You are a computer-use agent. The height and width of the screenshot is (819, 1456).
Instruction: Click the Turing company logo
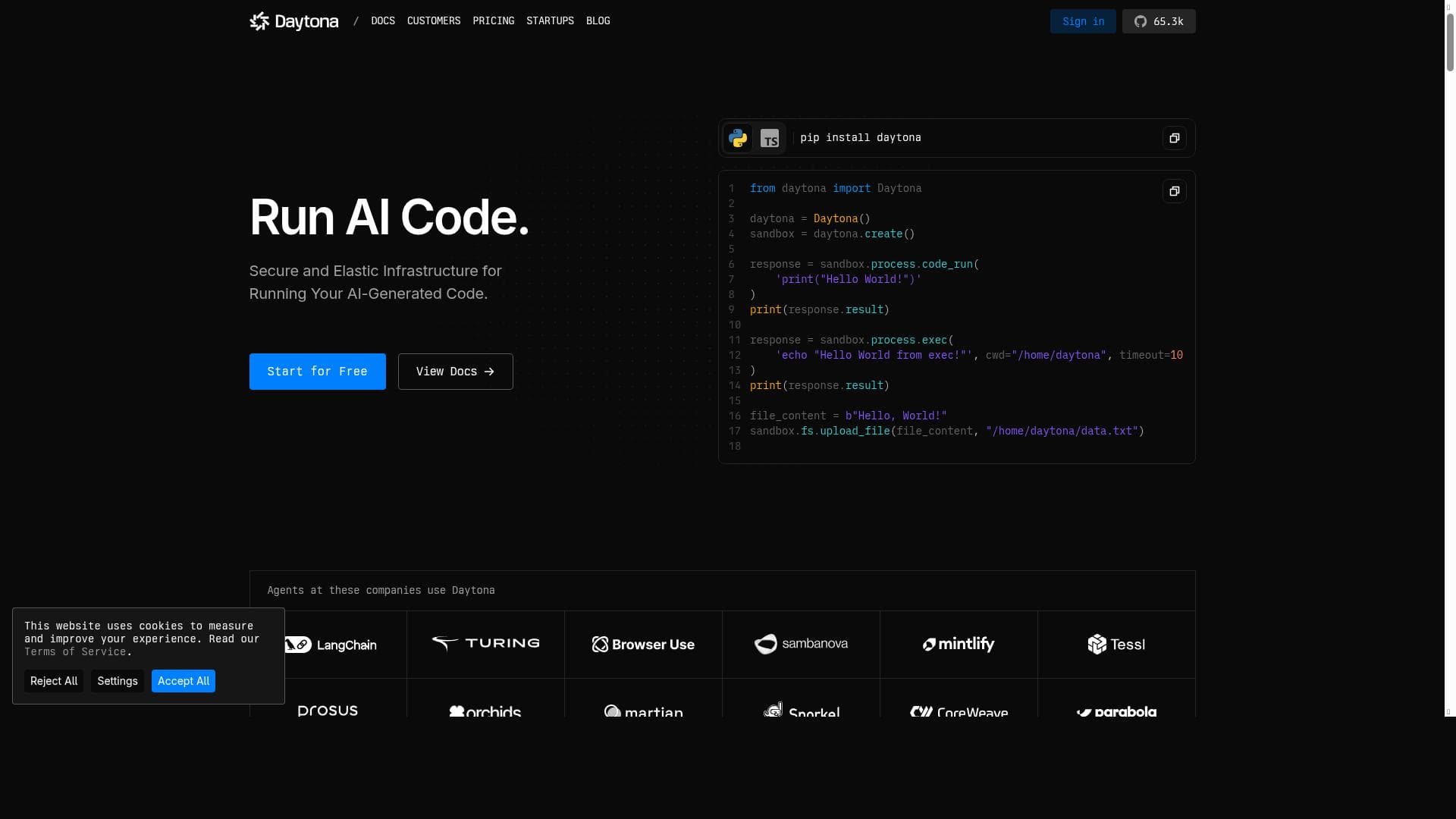click(485, 644)
